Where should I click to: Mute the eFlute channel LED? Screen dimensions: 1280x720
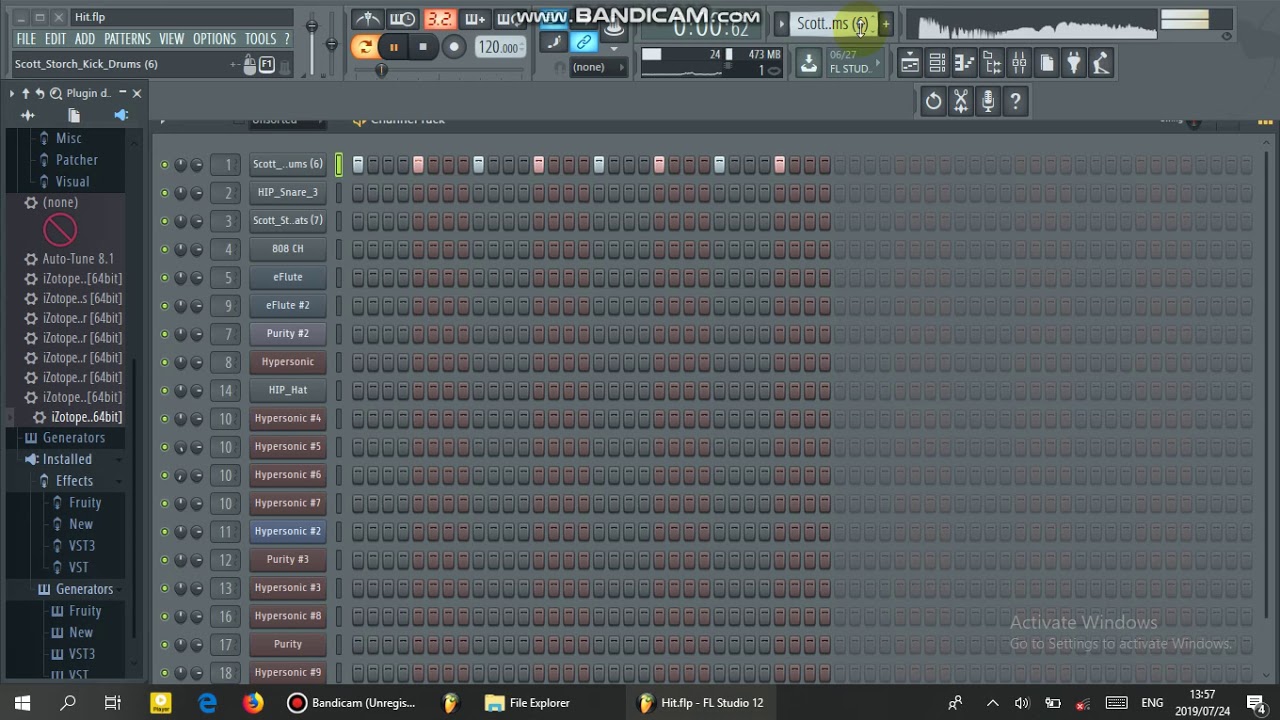[x=164, y=277]
